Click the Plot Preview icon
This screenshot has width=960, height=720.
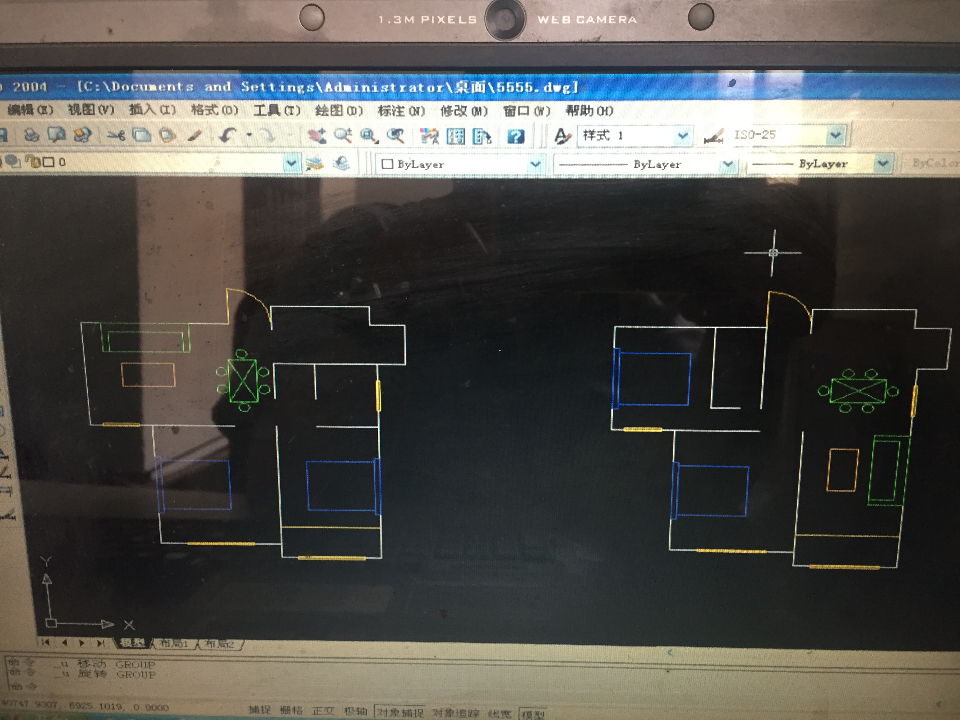pos(56,134)
